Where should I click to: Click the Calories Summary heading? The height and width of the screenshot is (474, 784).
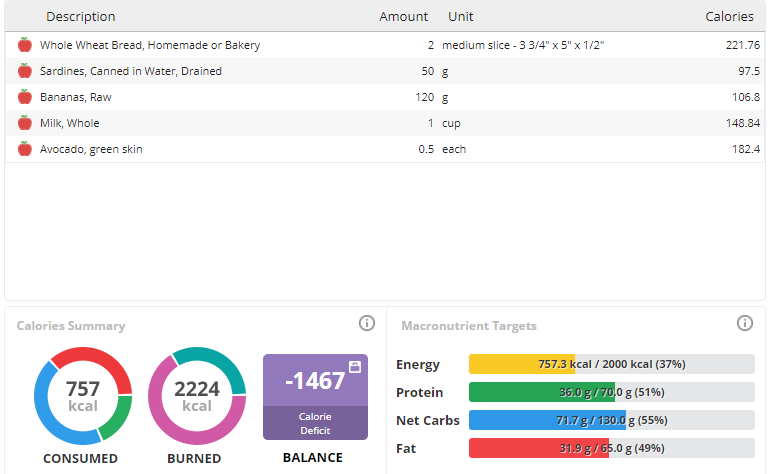(71, 326)
